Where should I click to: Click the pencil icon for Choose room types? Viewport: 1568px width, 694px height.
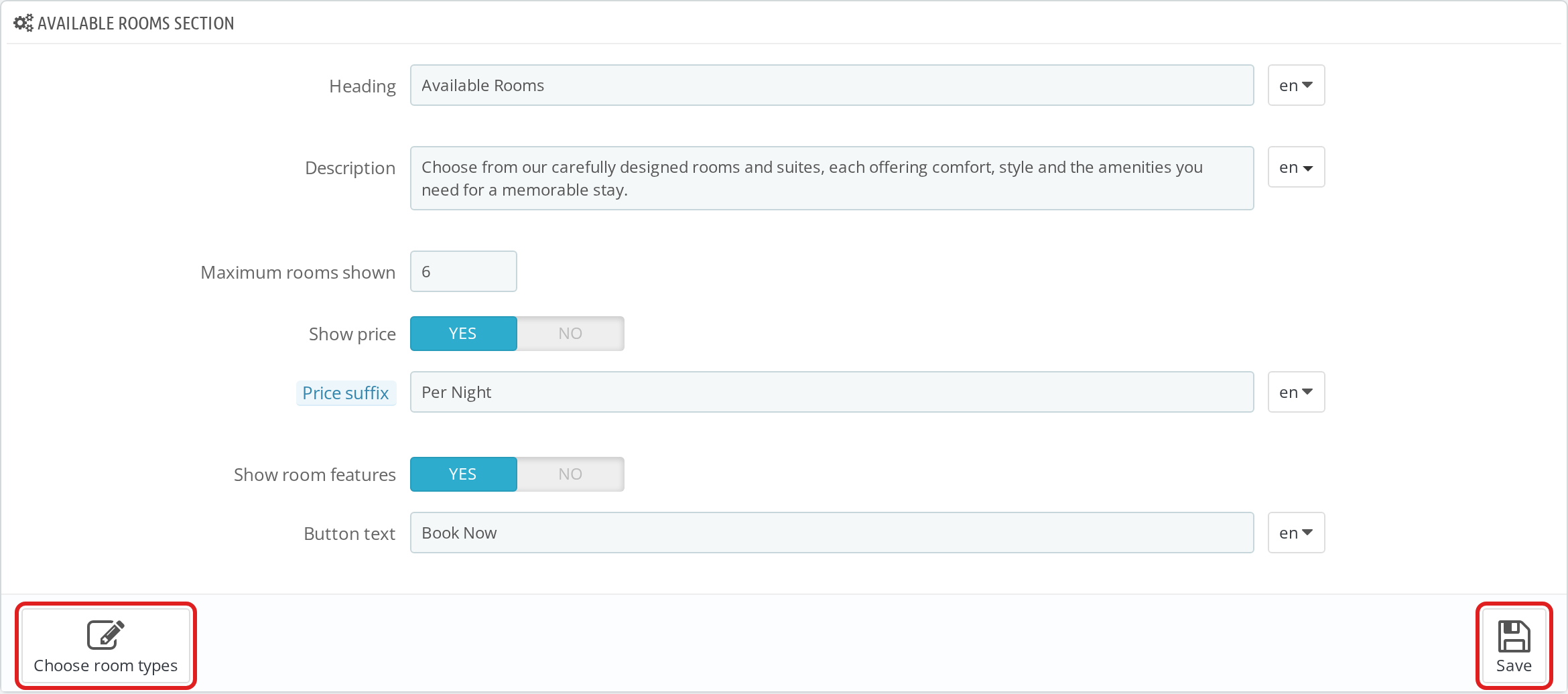[x=106, y=635]
